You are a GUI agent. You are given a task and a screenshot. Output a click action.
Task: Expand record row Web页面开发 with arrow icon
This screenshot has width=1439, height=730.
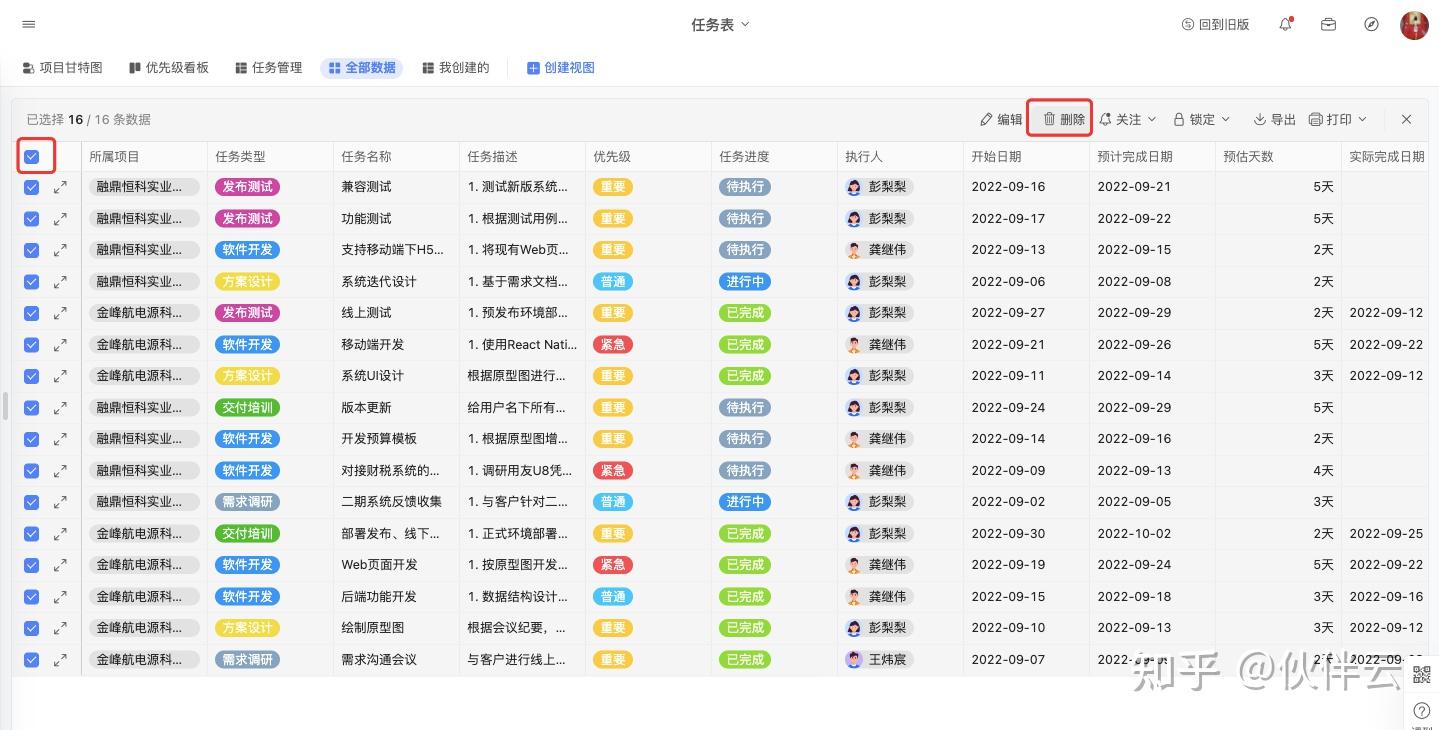pos(60,565)
